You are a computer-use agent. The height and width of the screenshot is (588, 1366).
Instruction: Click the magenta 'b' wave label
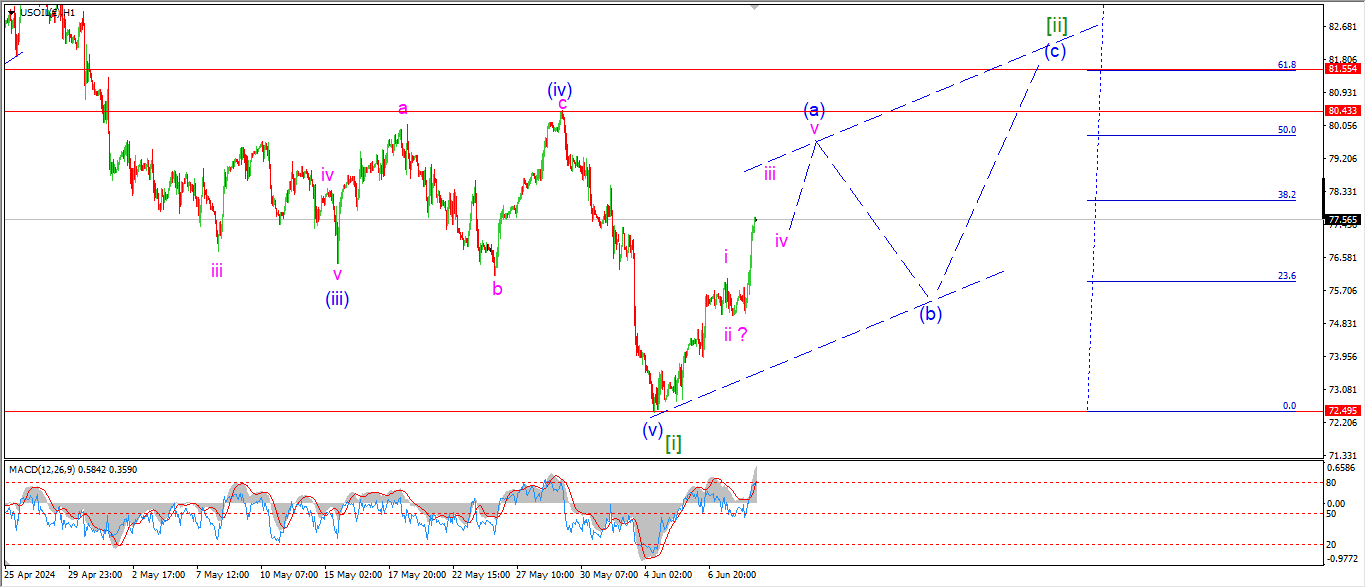(496, 289)
